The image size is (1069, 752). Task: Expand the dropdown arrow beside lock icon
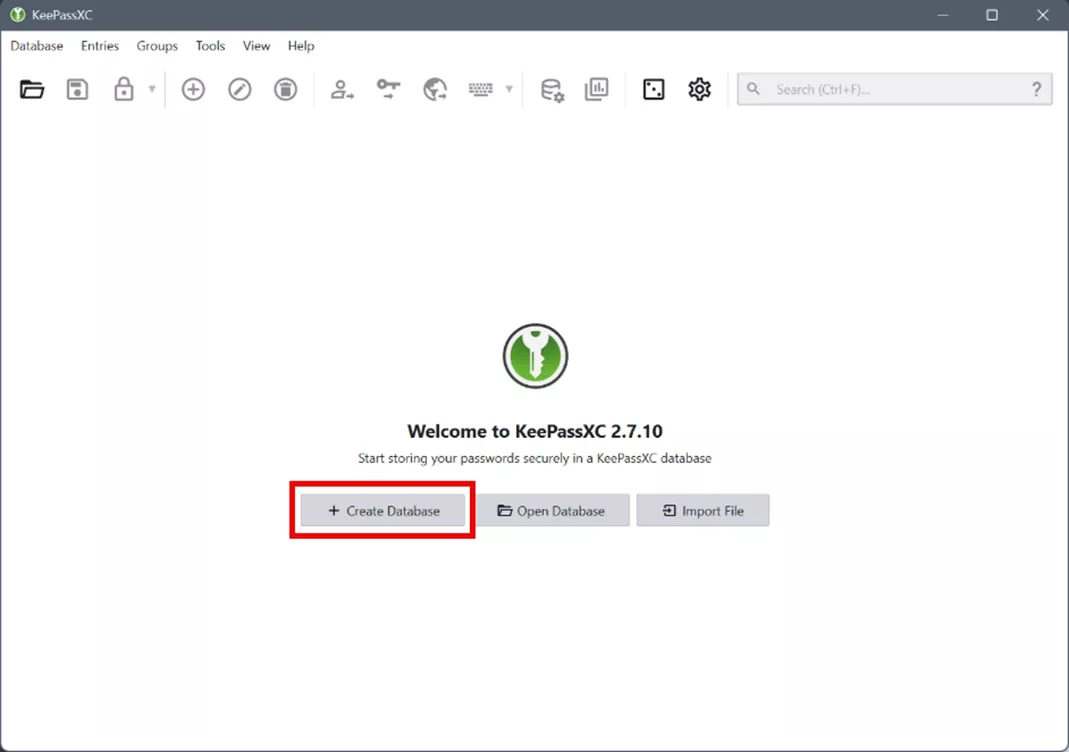pos(152,89)
